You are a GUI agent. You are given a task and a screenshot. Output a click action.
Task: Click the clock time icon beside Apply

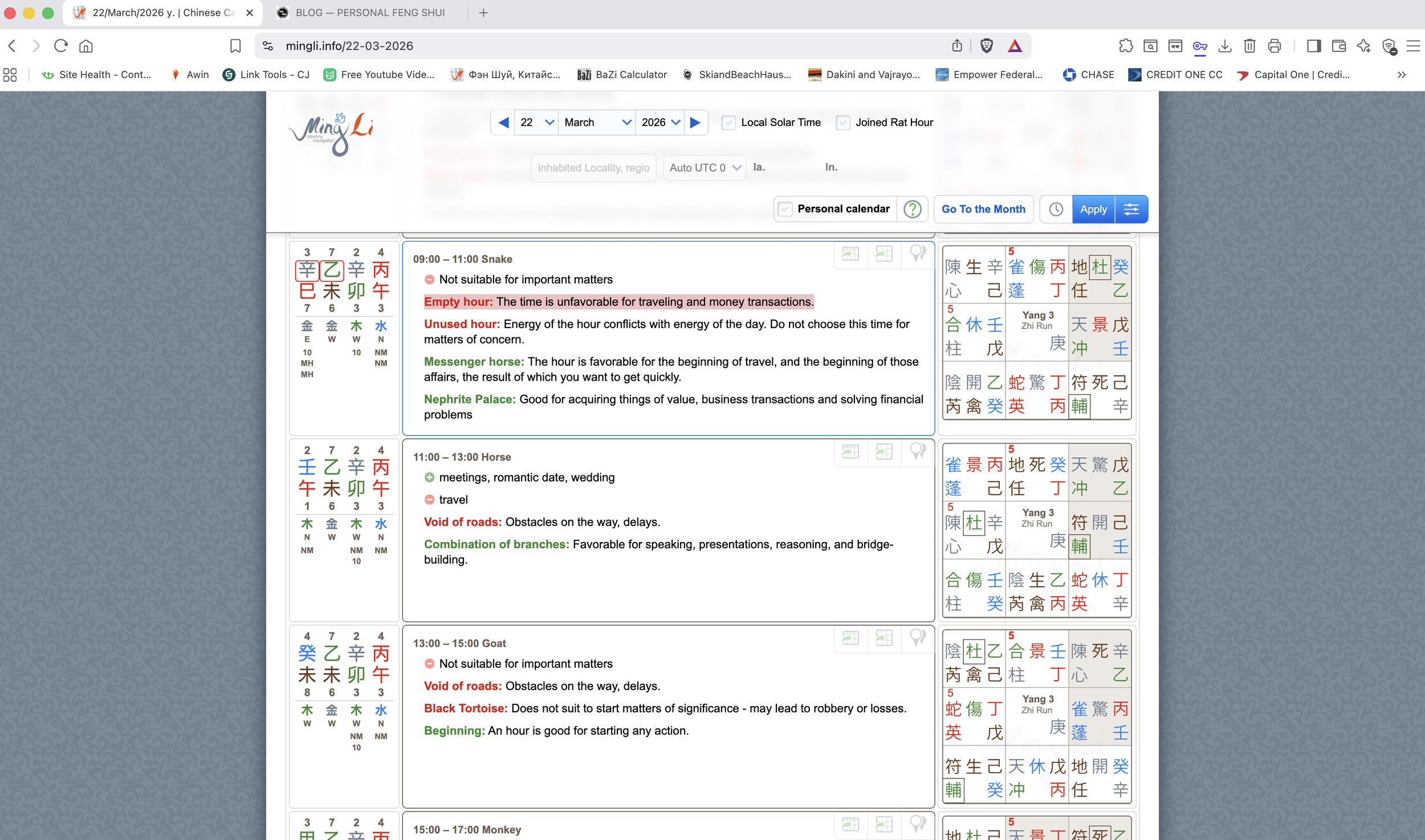1056,209
